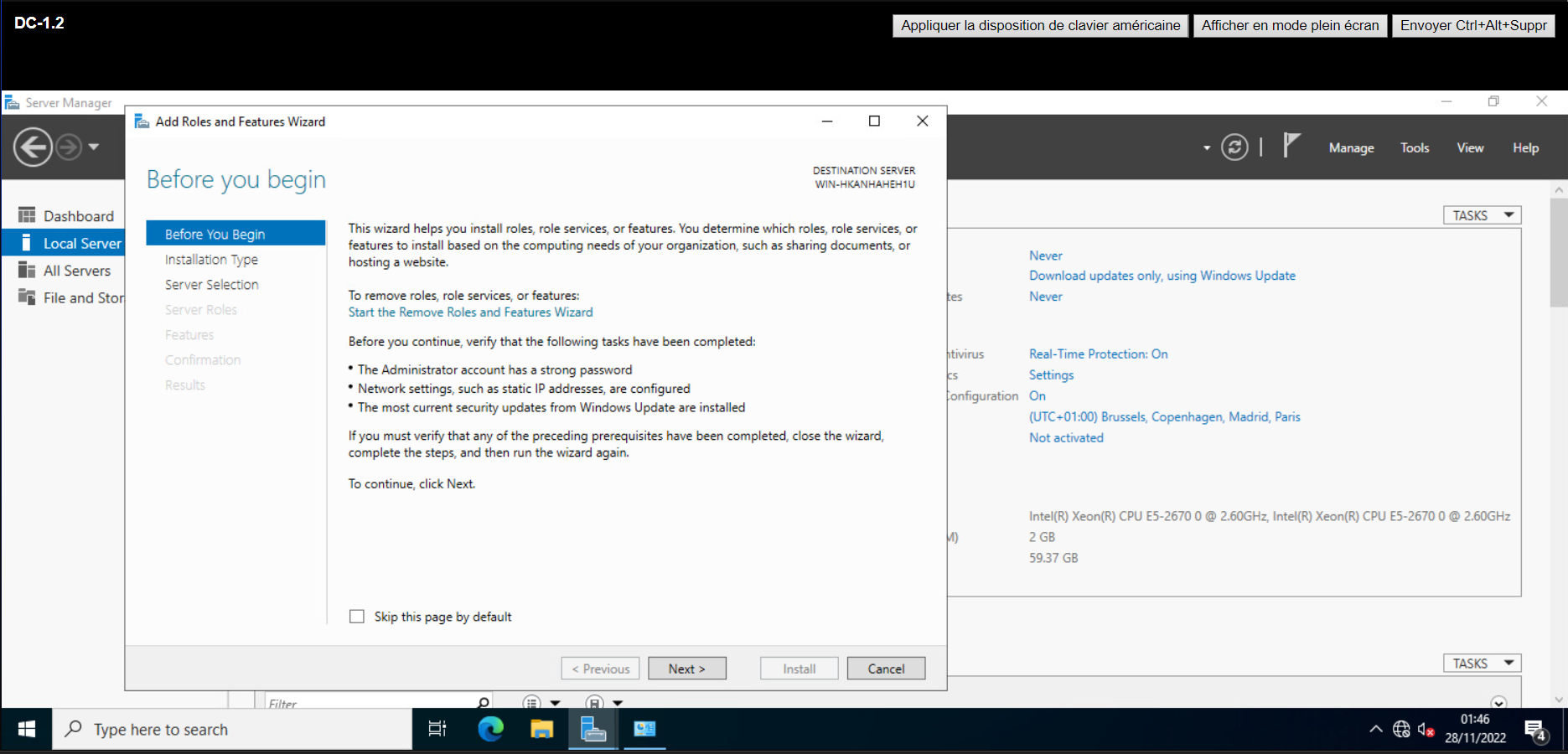Click the All Servers icon in the sidebar

pyautogui.click(x=27, y=270)
